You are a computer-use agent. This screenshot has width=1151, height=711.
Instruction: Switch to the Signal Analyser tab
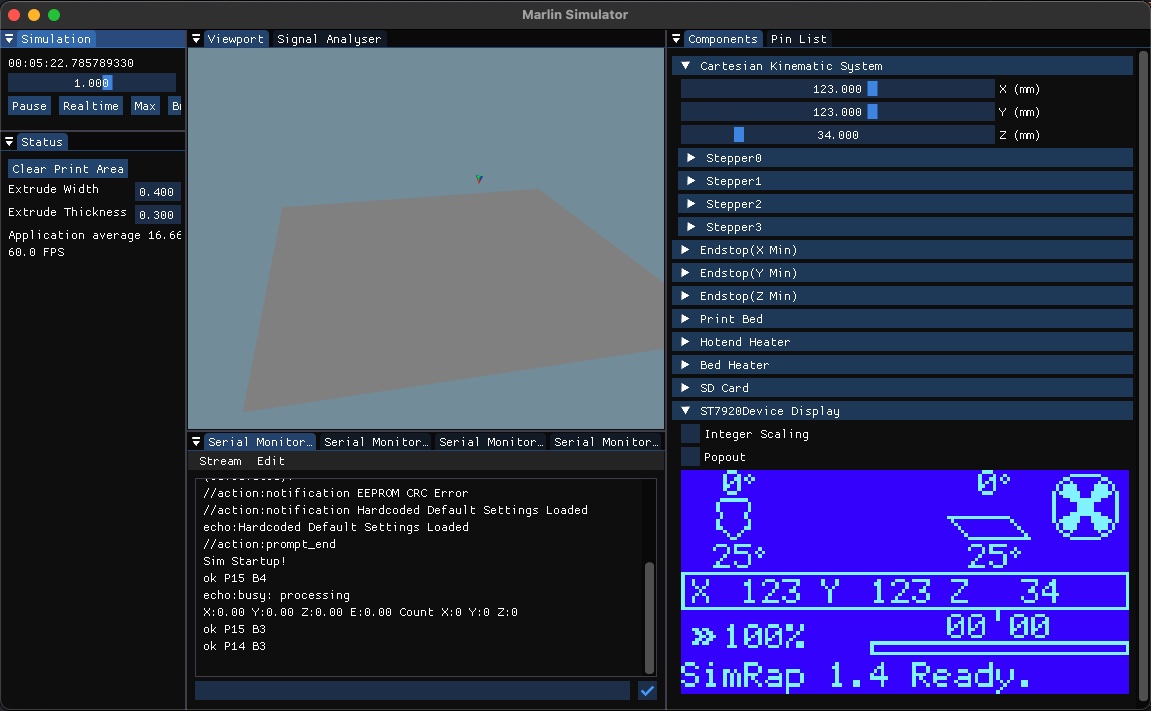point(327,38)
